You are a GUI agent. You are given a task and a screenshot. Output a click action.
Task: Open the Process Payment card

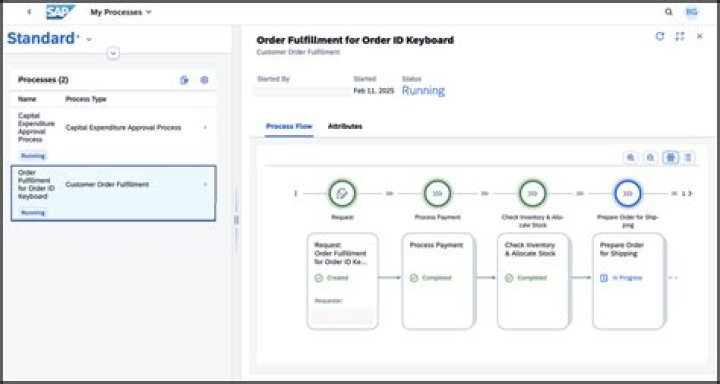(438, 281)
